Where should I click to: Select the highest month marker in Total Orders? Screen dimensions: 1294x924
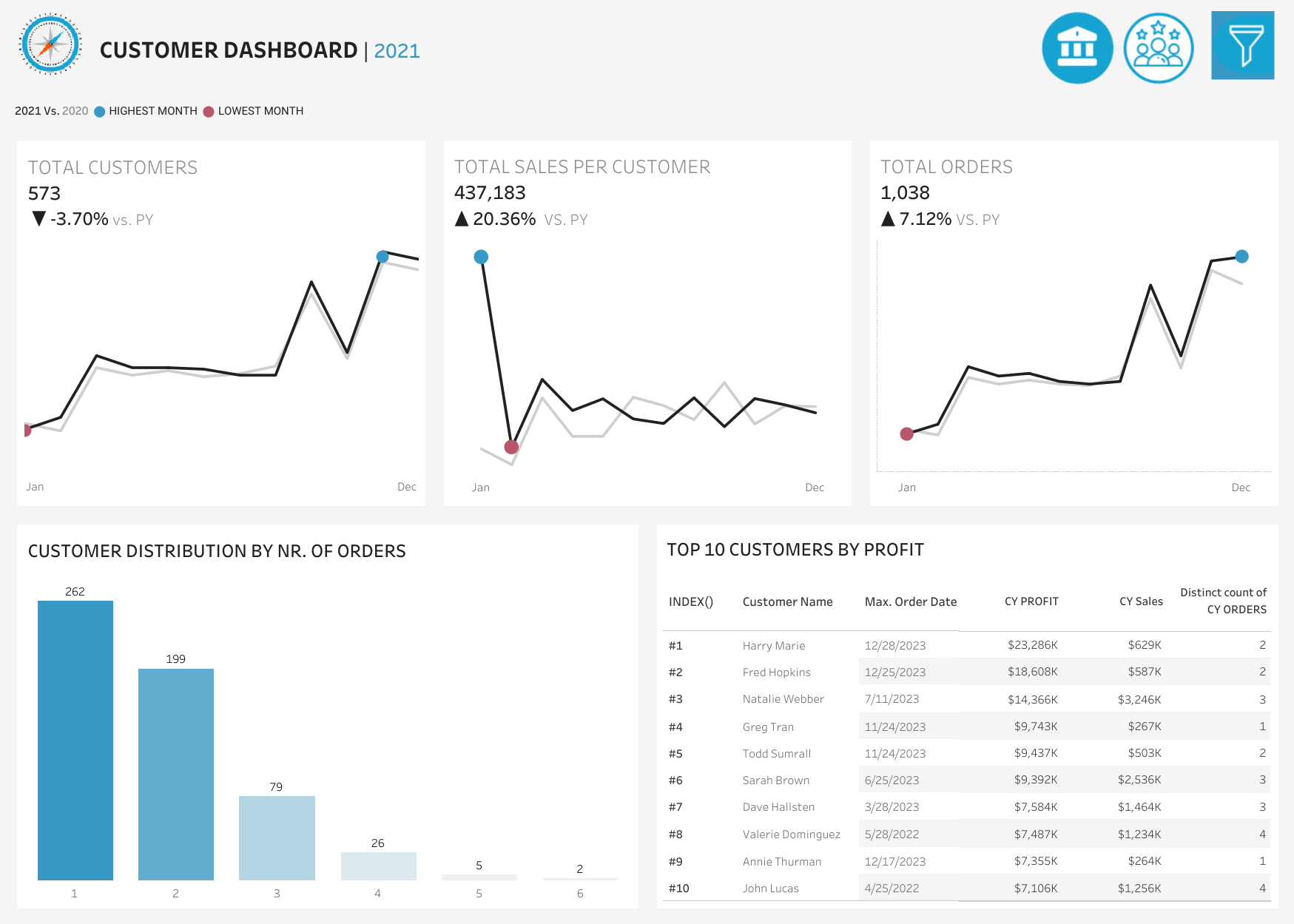pos(1241,257)
